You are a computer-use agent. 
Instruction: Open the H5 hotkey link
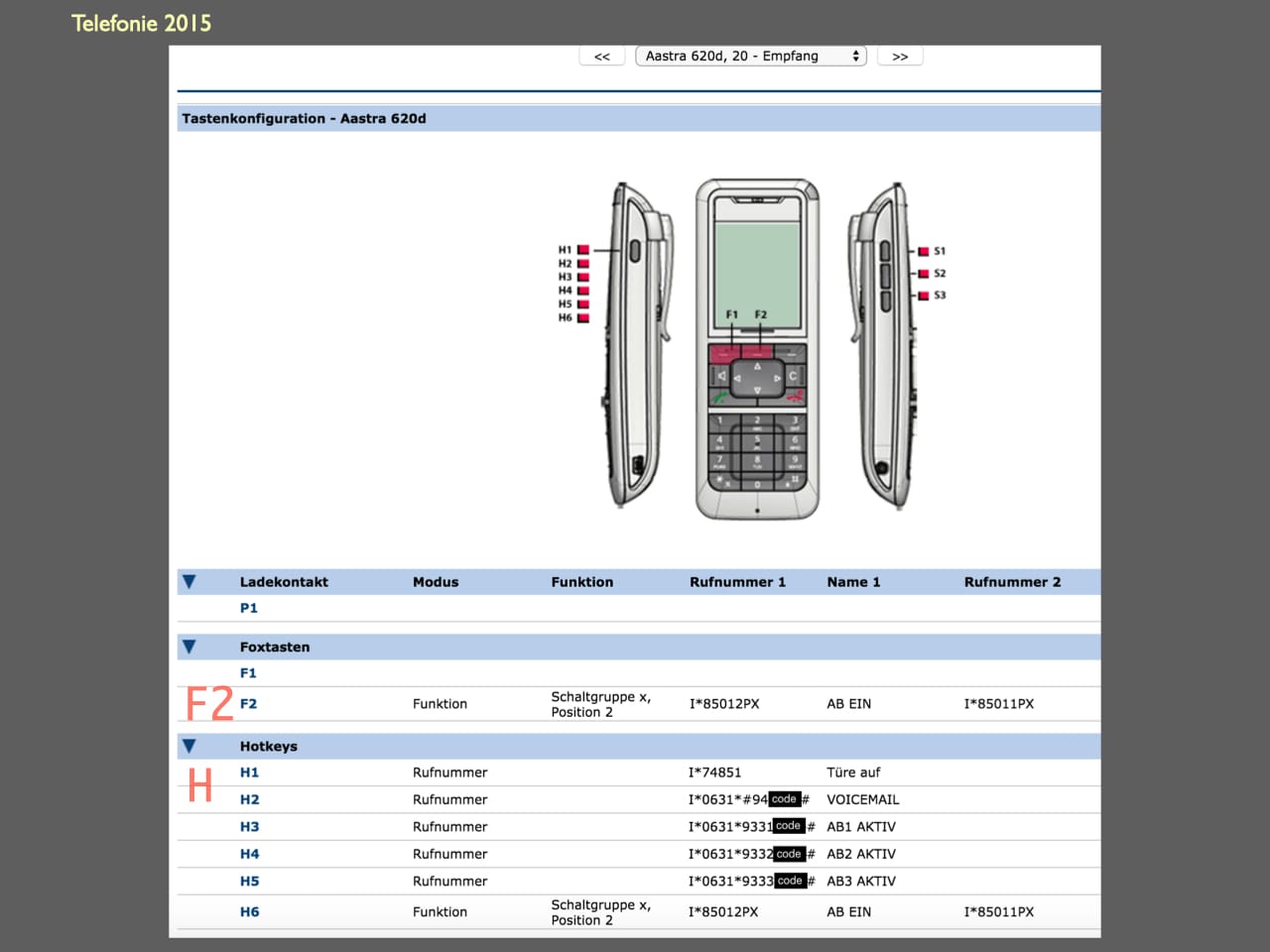point(249,881)
